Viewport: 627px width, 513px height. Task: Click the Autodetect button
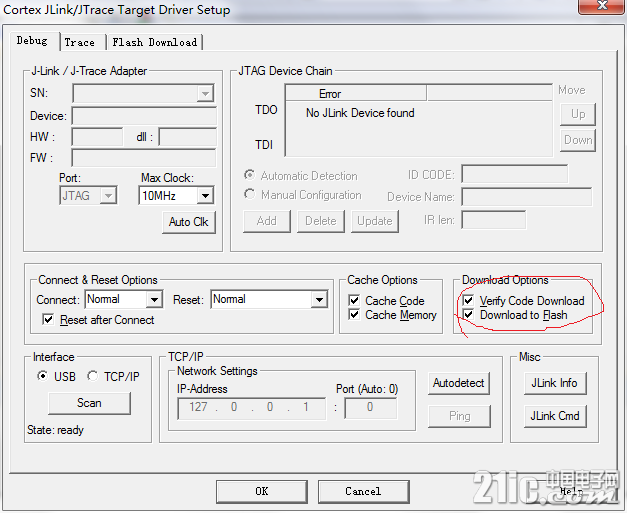pyautogui.click(x=459, y=383)
